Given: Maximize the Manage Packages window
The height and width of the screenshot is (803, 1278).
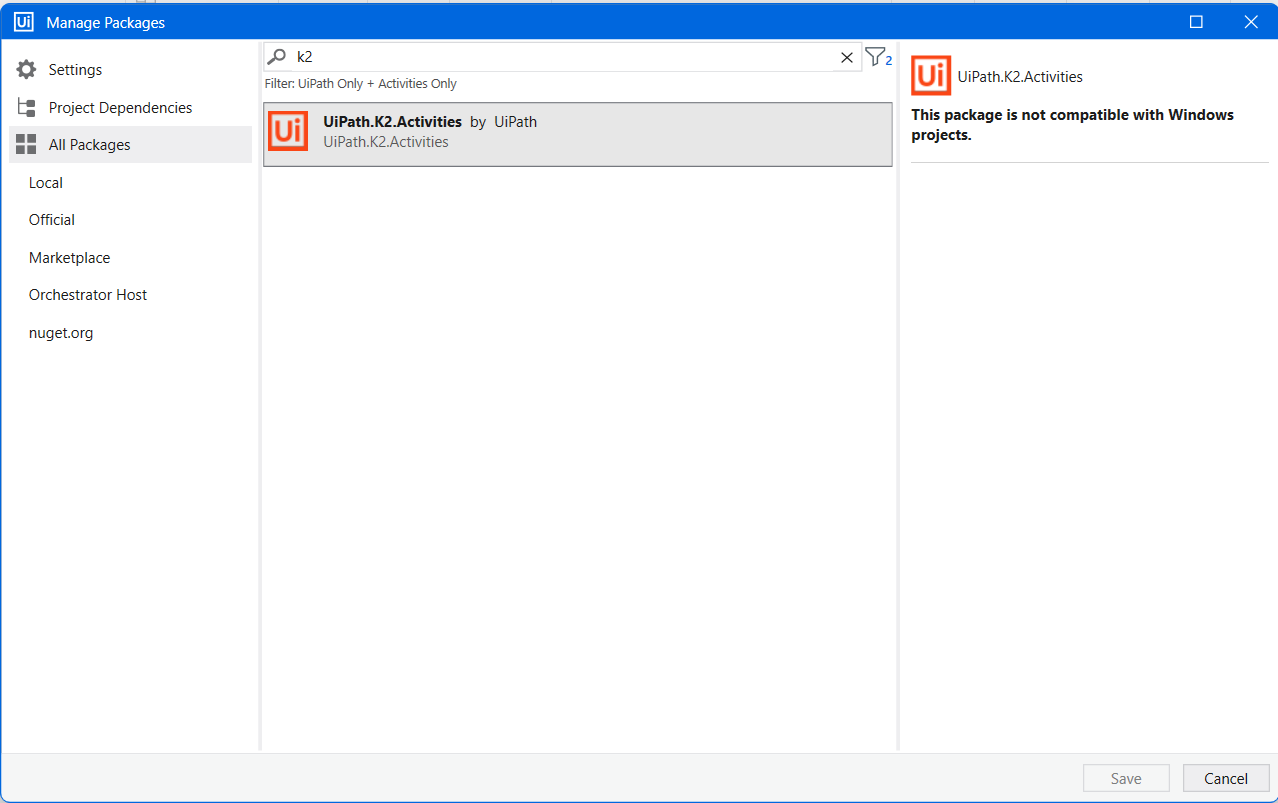Looking at the screenshot, I should pos(1196,22).
